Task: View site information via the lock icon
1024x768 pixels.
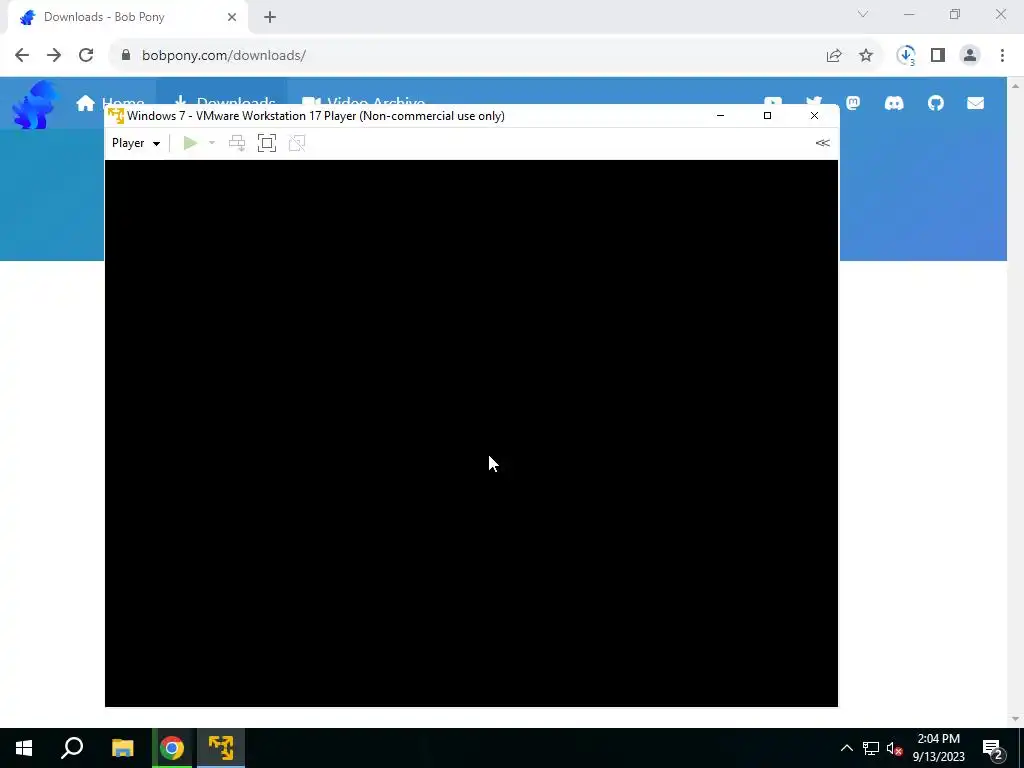Action: pyautogui.click(x=126, y=56)
